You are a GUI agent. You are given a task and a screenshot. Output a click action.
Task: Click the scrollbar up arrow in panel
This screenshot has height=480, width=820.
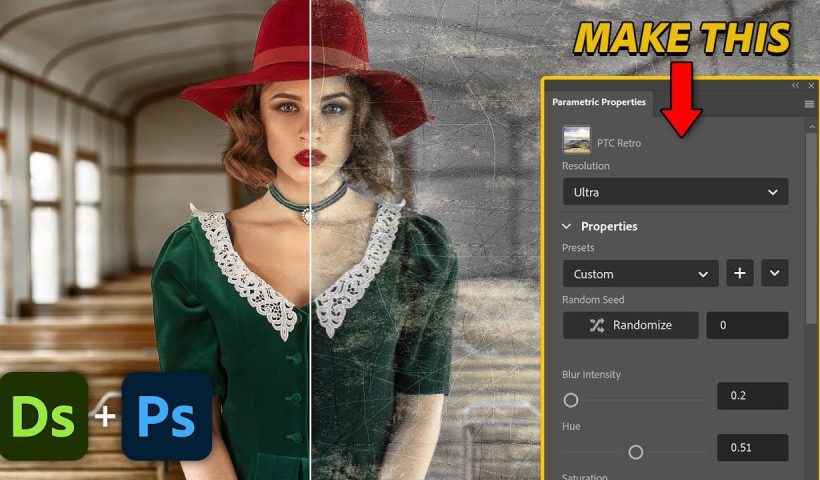[x=810, y=125]
